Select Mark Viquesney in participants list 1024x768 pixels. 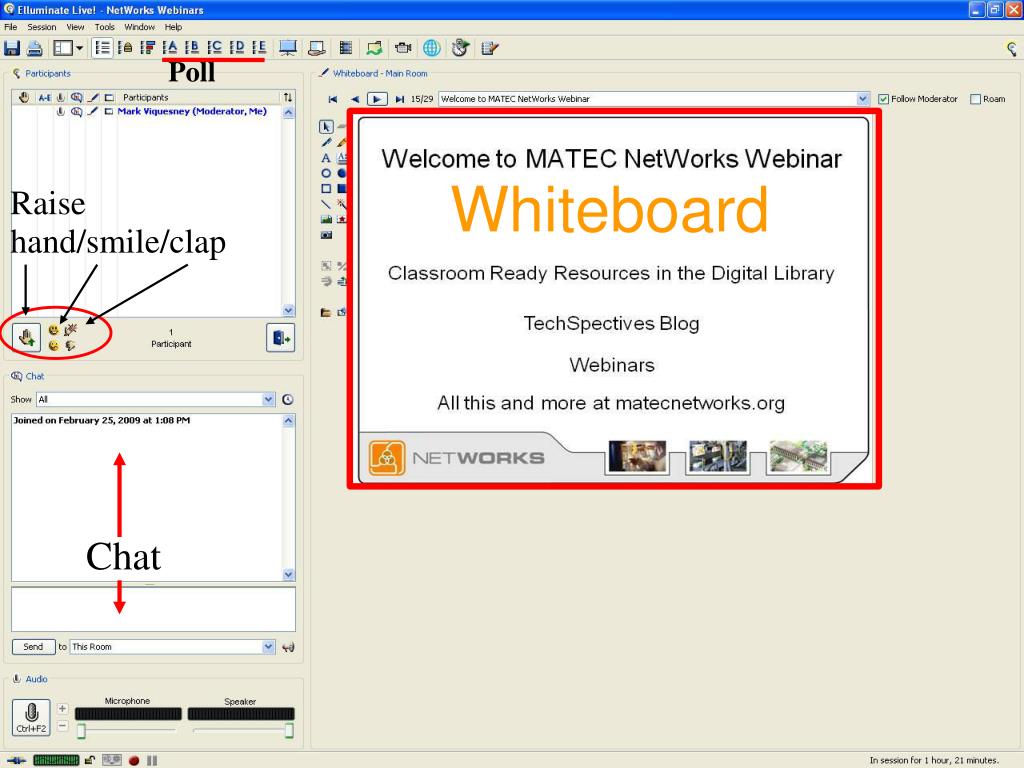coord(192,112)
